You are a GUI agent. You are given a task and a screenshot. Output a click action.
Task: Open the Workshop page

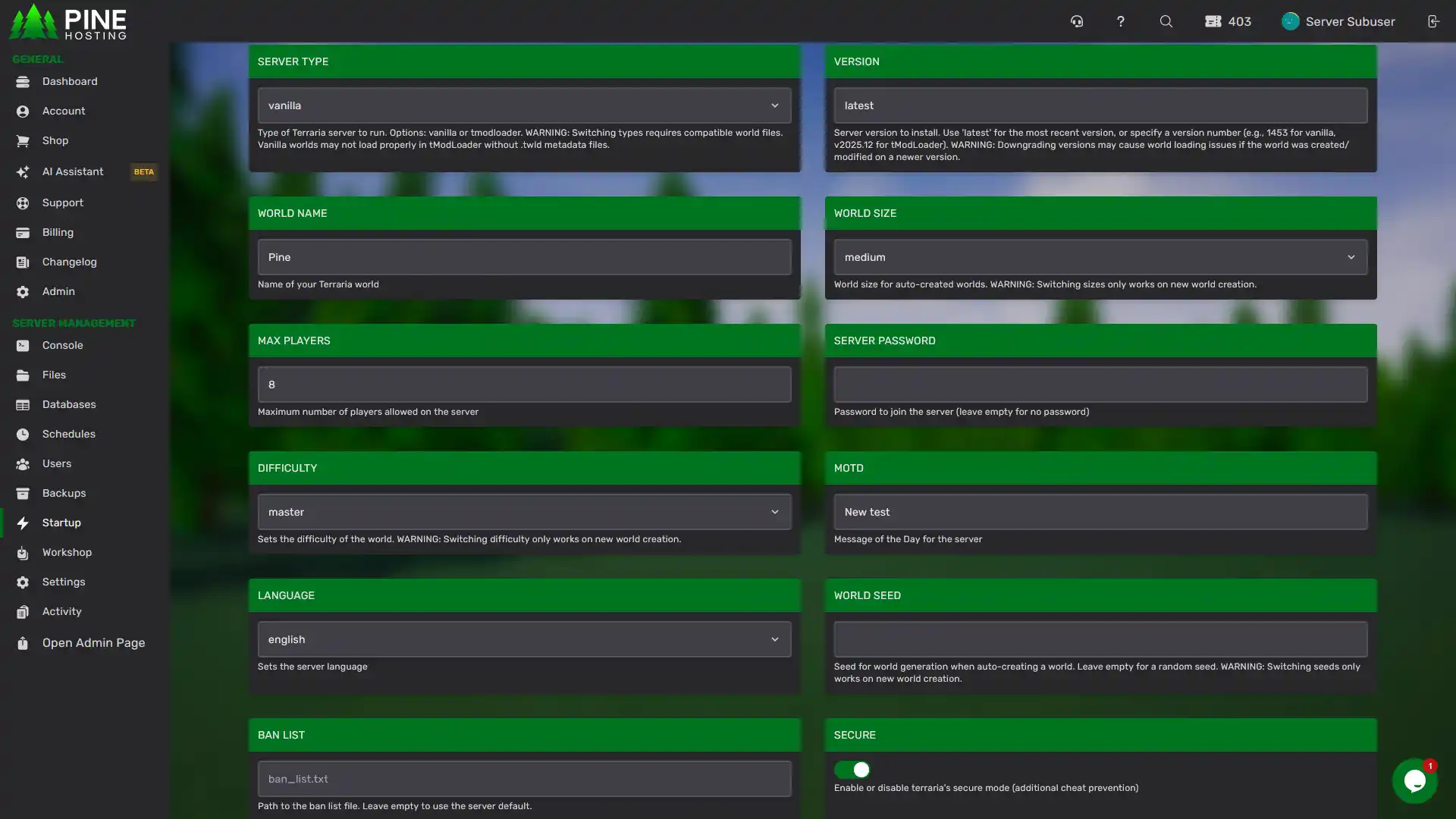coord(67,552)
